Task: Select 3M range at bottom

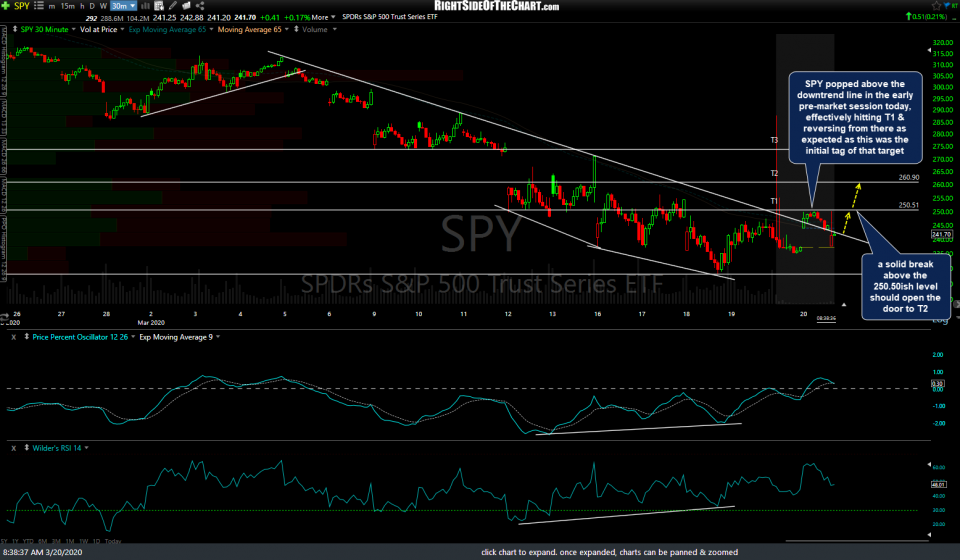Action: point(56,541)
